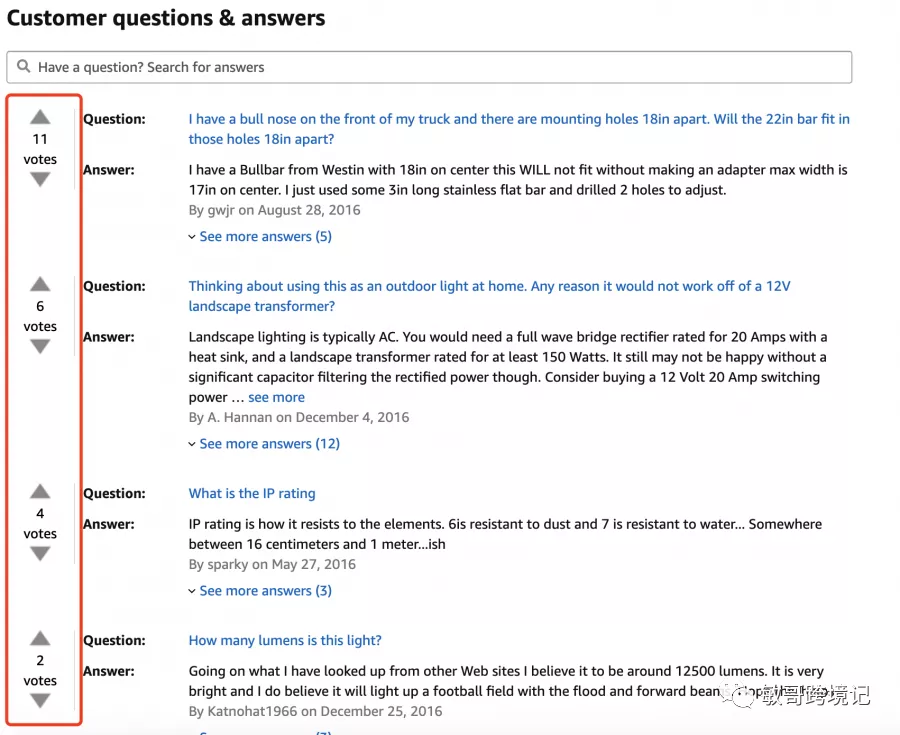Upvote the bull nose truck question
Image resolution: width=900 pixels, height=735 pixels.
40,118
